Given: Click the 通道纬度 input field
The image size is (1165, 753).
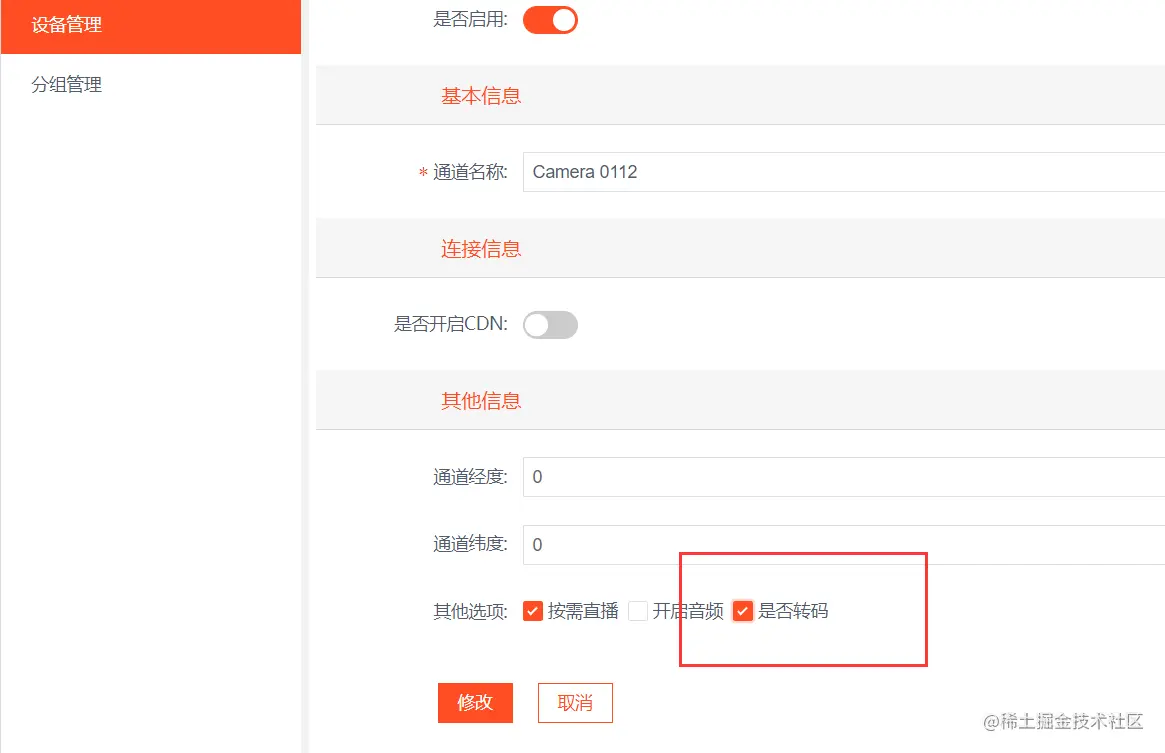Looking at the screenshot, I should point(844,544).
